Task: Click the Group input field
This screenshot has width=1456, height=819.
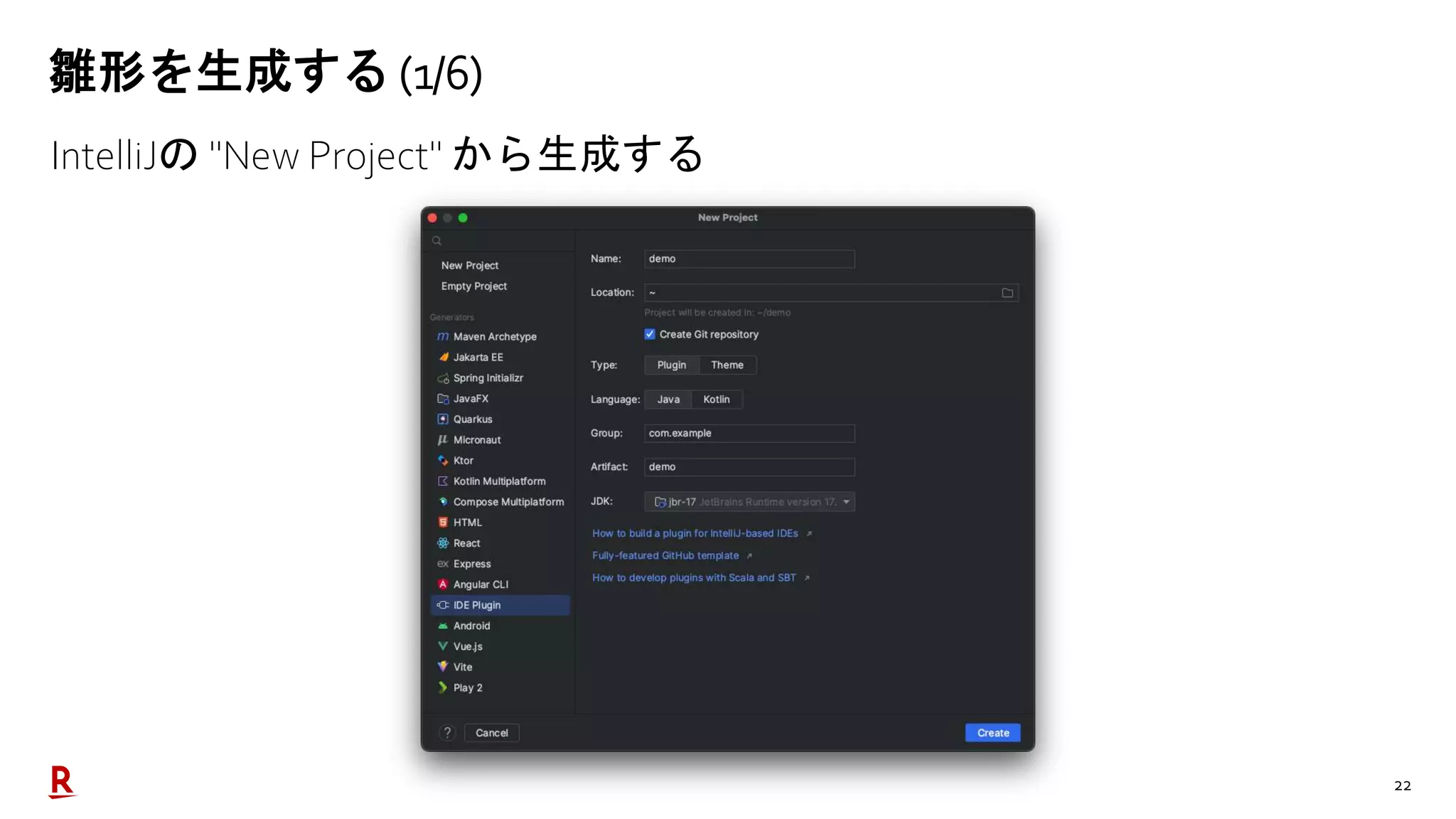Action: (749, 434)
